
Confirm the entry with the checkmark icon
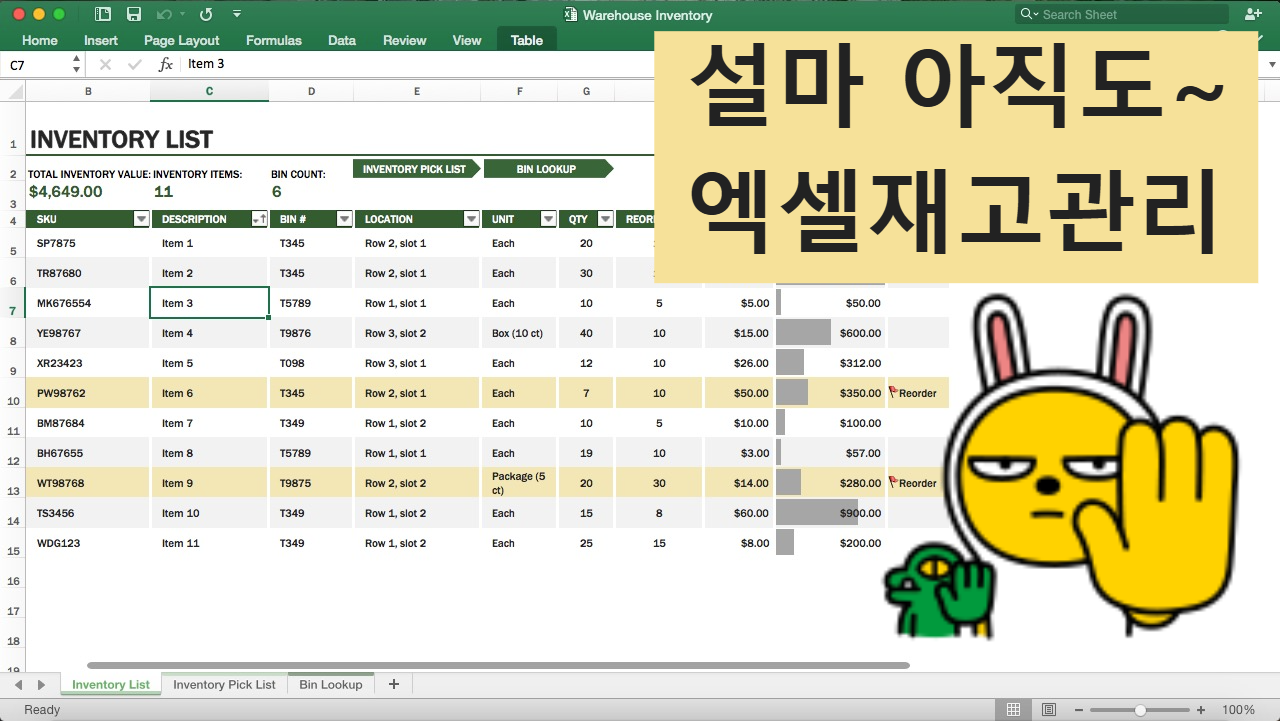point(135,64)
